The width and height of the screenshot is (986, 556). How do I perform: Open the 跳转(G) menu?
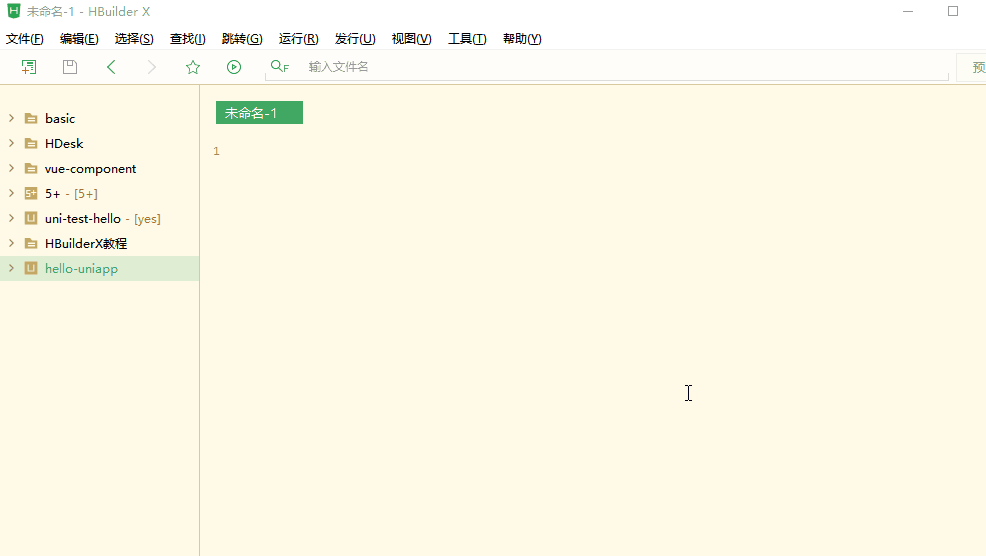click(242, 39)
